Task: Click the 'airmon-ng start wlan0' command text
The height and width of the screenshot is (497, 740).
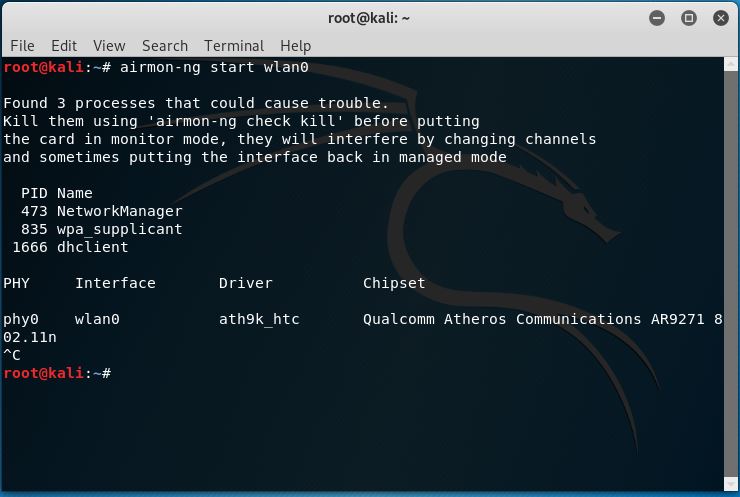Action: (214, 67)
